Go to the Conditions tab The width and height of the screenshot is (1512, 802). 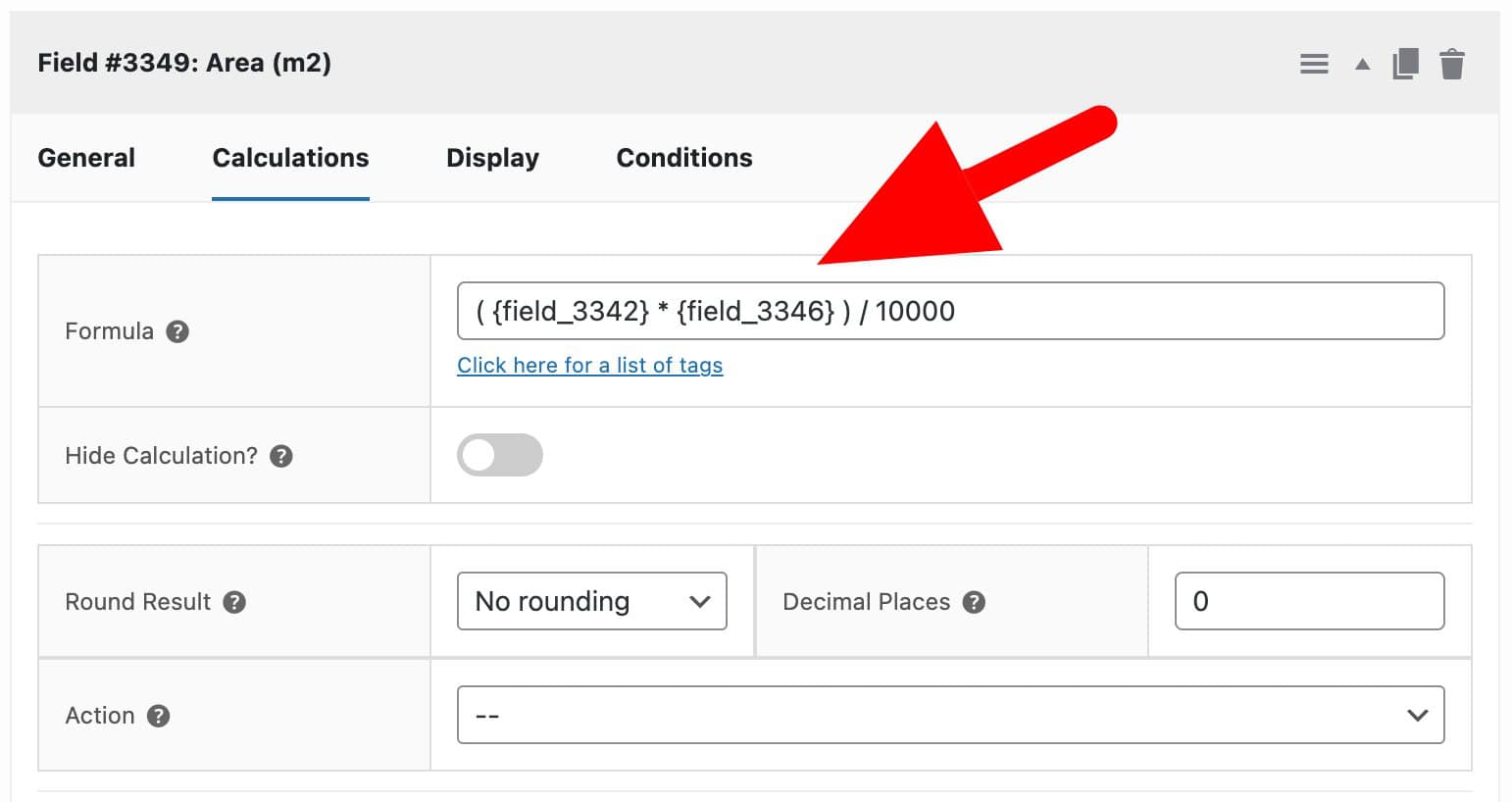pyautogui.click(x=684, y=158)
